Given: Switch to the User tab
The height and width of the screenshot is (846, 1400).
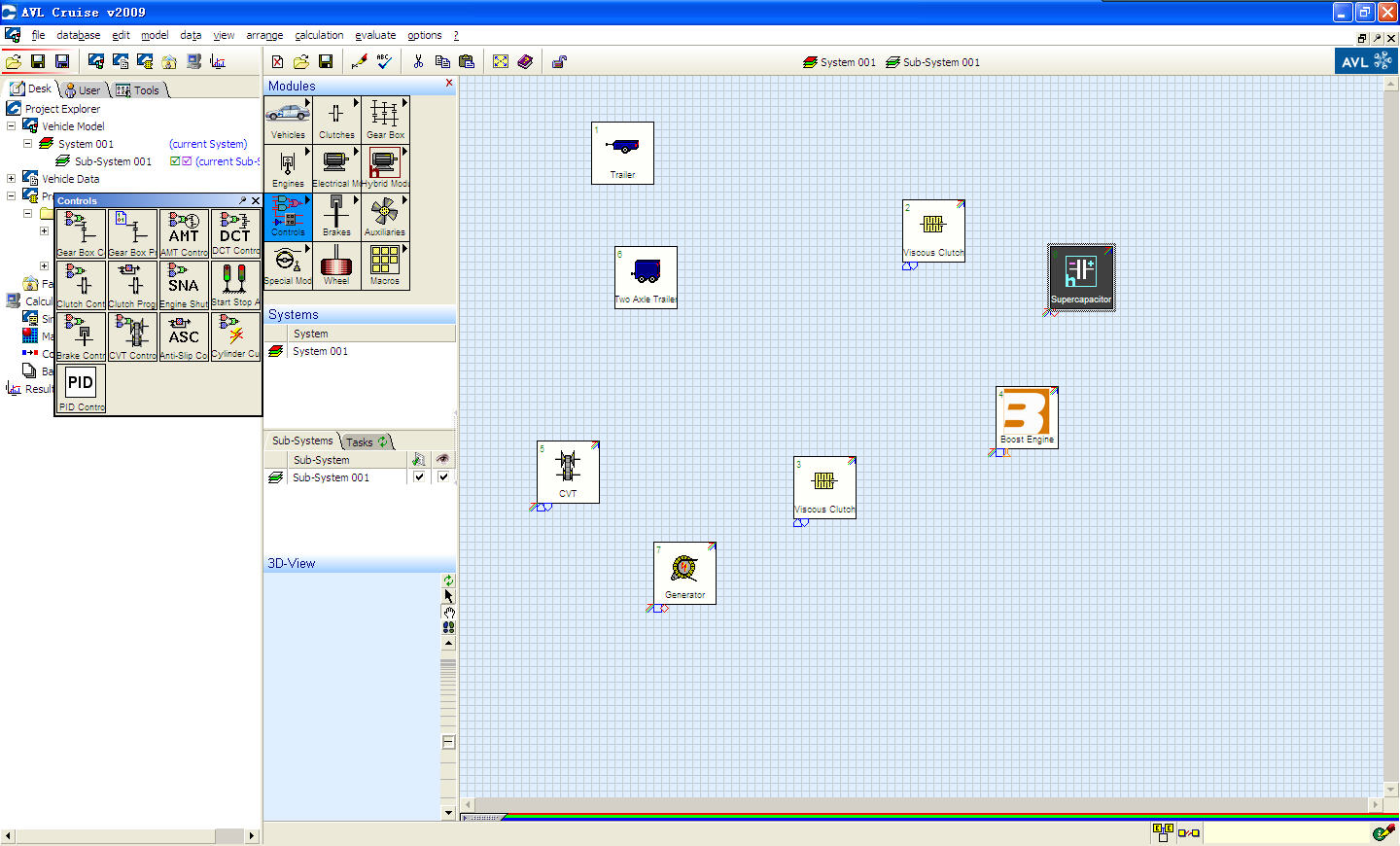Looking at the screenshot, I should point(85,89).
